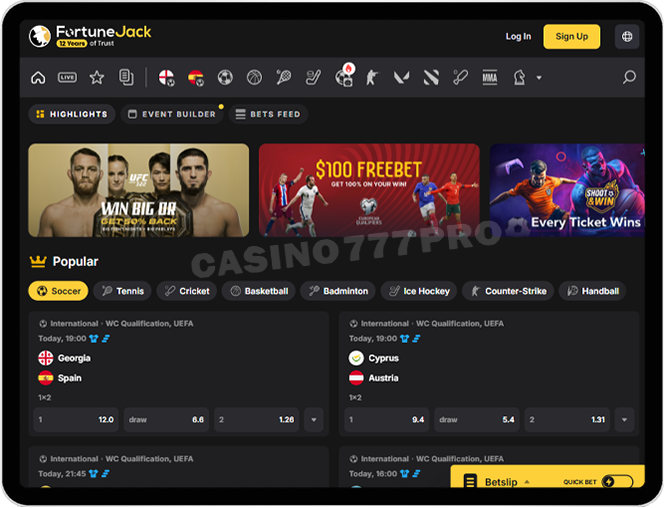
Task: Select the Handball popular filter
Action: 592,291
